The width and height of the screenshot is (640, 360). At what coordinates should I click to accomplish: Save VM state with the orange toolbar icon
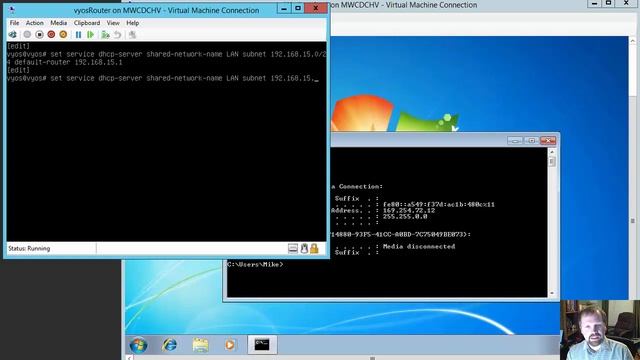coord(63,35)
